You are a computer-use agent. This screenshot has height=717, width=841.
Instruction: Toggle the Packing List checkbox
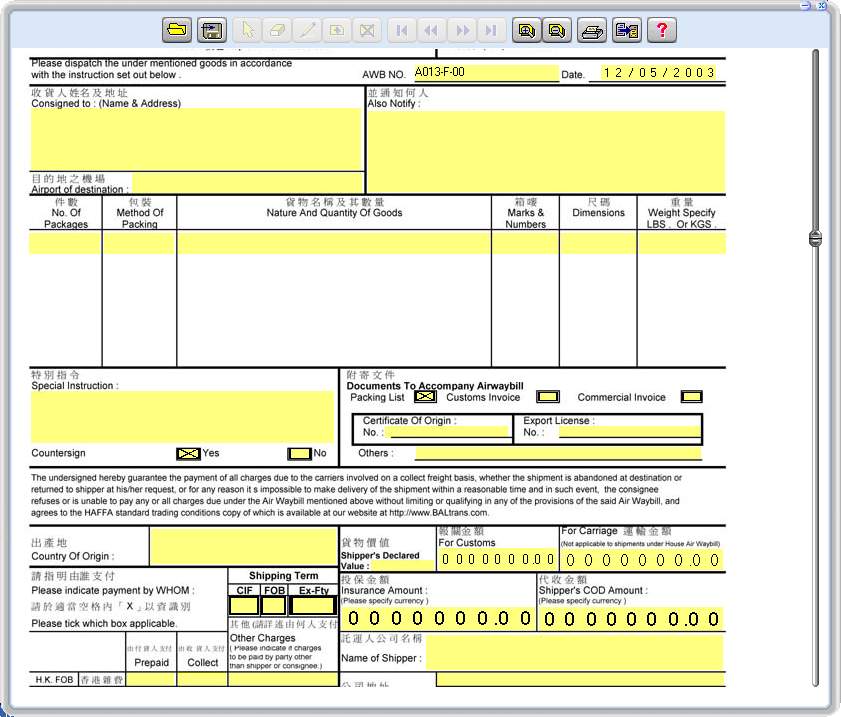click(425, 397)
